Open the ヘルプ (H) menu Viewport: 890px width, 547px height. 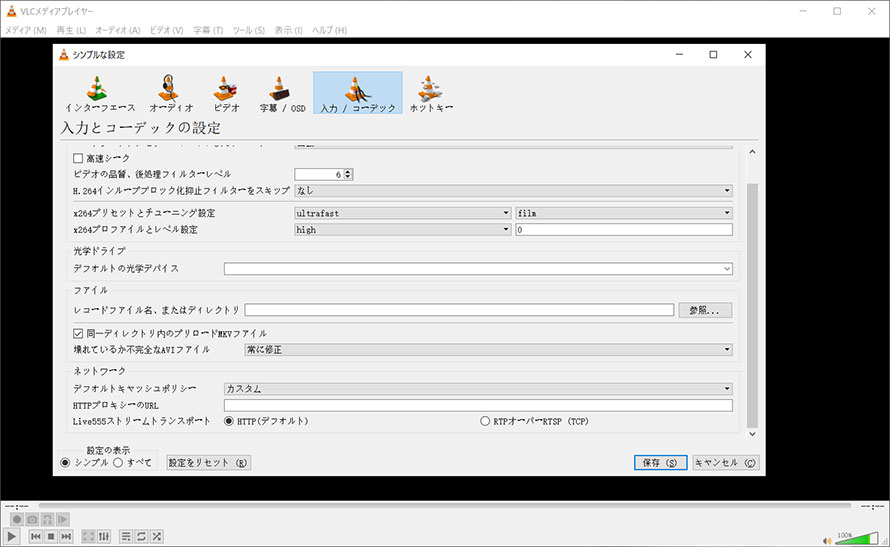(x=329, y=30)
